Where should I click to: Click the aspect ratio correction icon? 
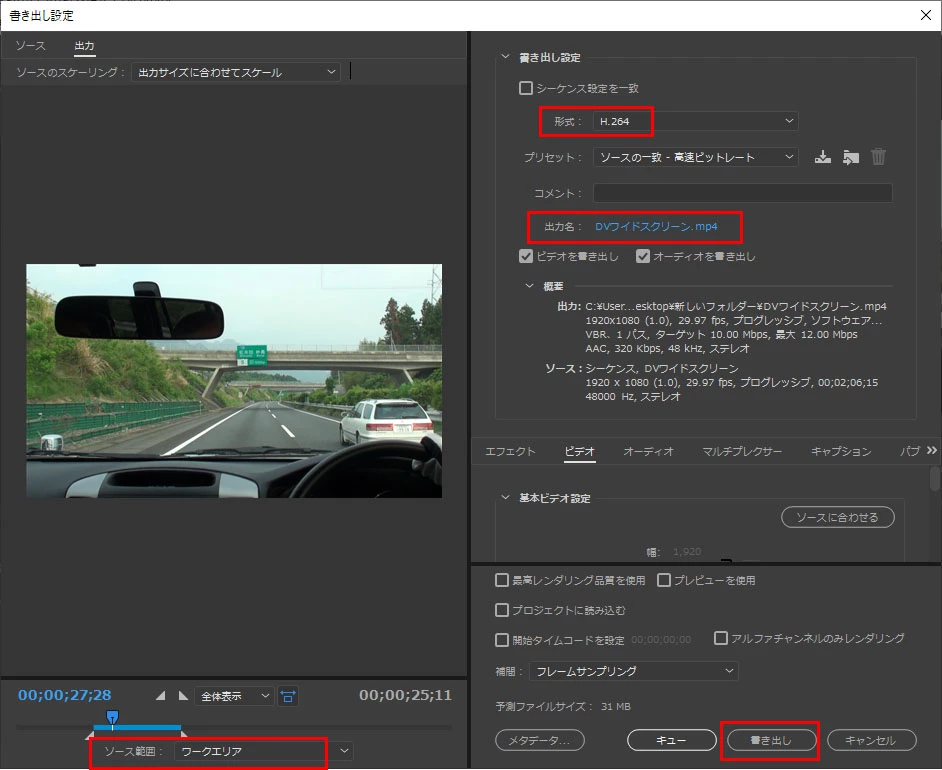288,696
